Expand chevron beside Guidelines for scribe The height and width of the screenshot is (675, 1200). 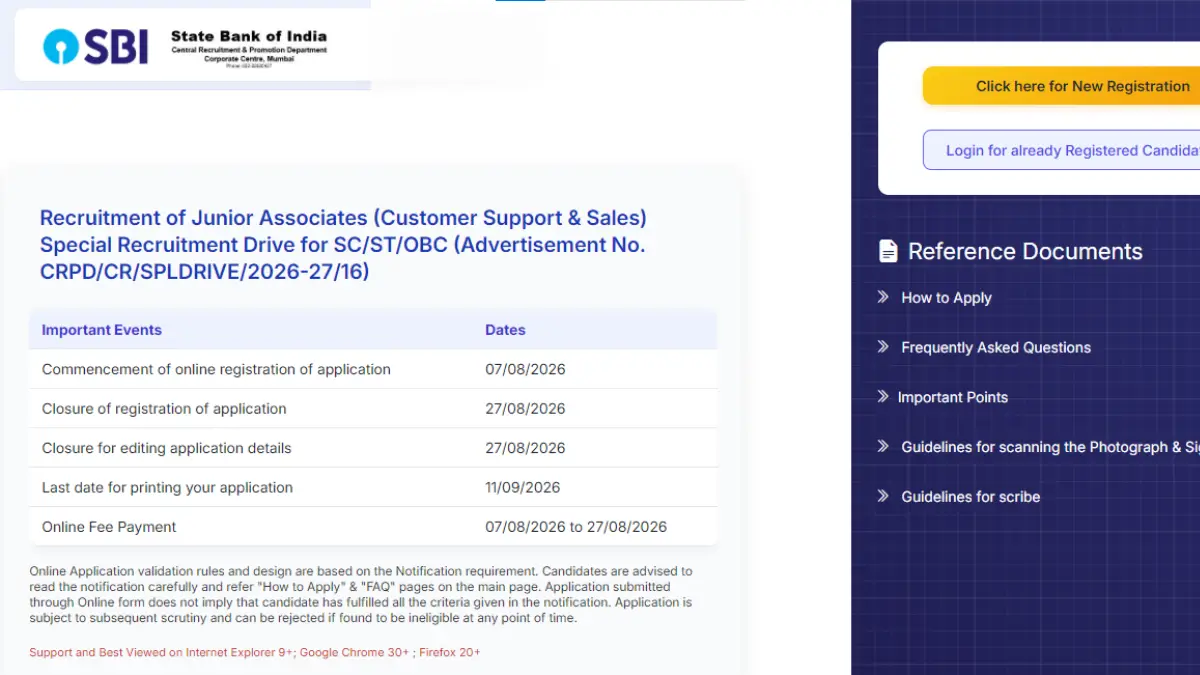click(x=883, y=496)
